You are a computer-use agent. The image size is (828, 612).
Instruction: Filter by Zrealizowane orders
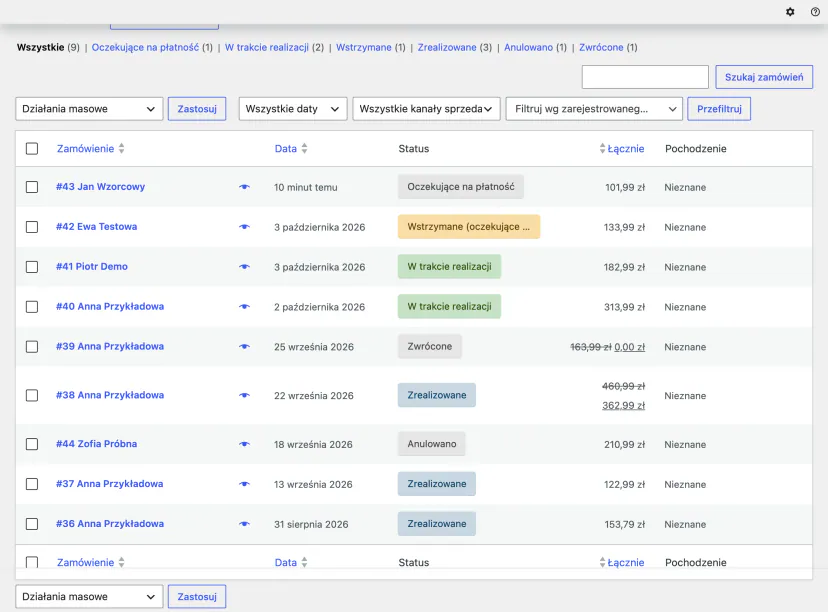447,48
